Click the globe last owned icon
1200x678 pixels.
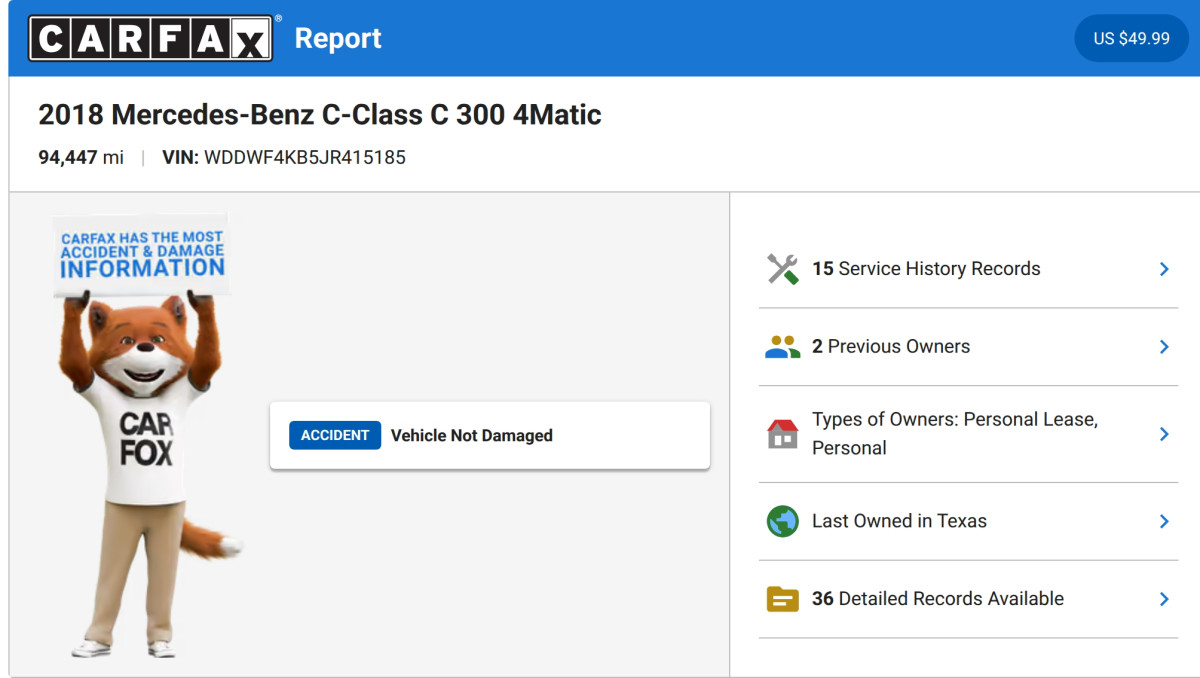[783, 521]
